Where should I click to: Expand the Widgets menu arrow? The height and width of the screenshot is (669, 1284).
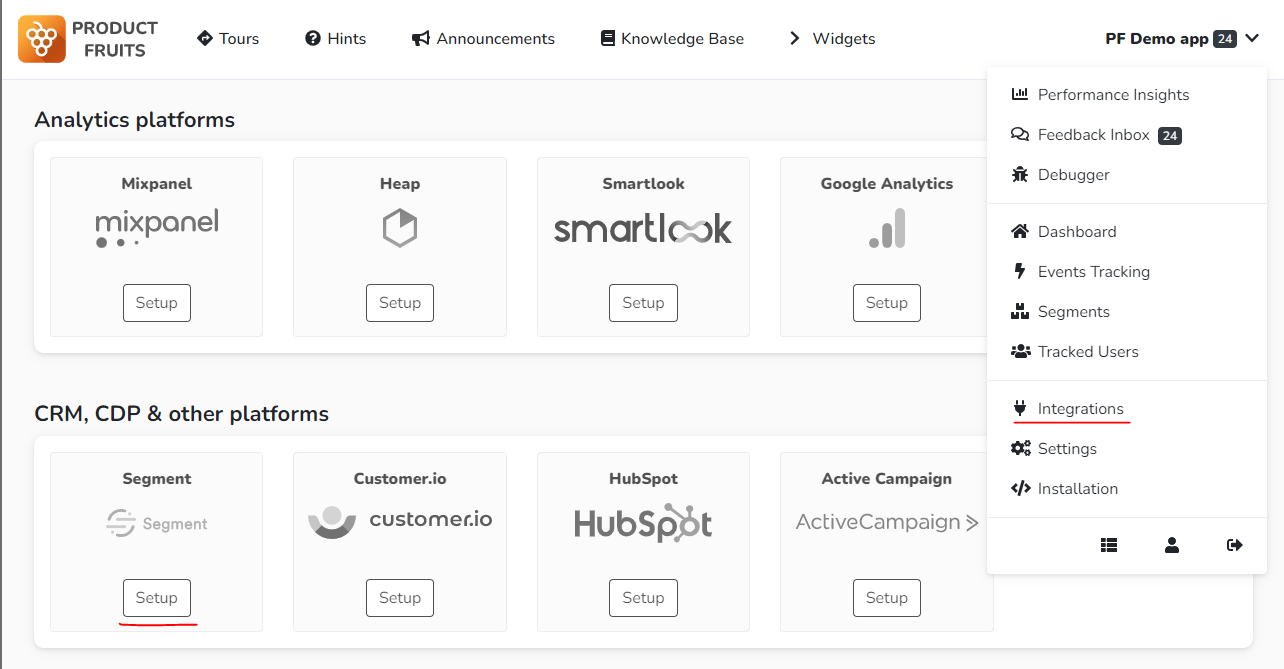795,38
